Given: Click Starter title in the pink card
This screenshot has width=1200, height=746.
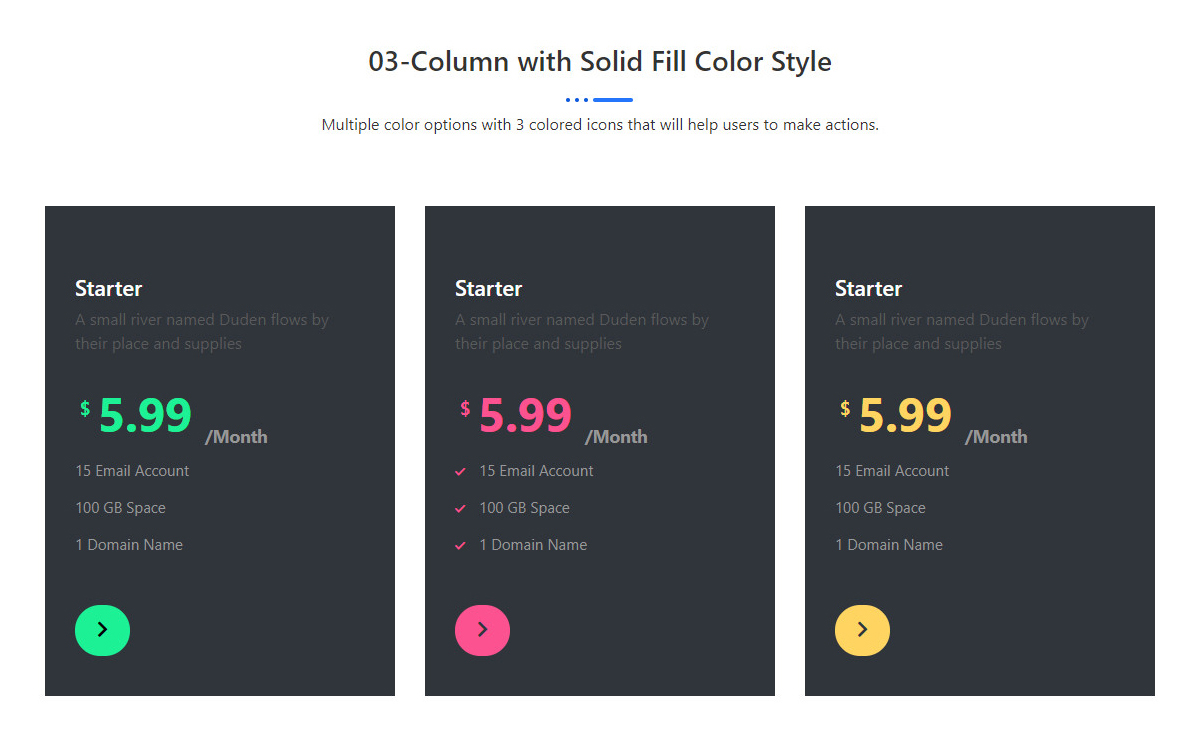Looking at the screenshot, I should tap(489, 289).
